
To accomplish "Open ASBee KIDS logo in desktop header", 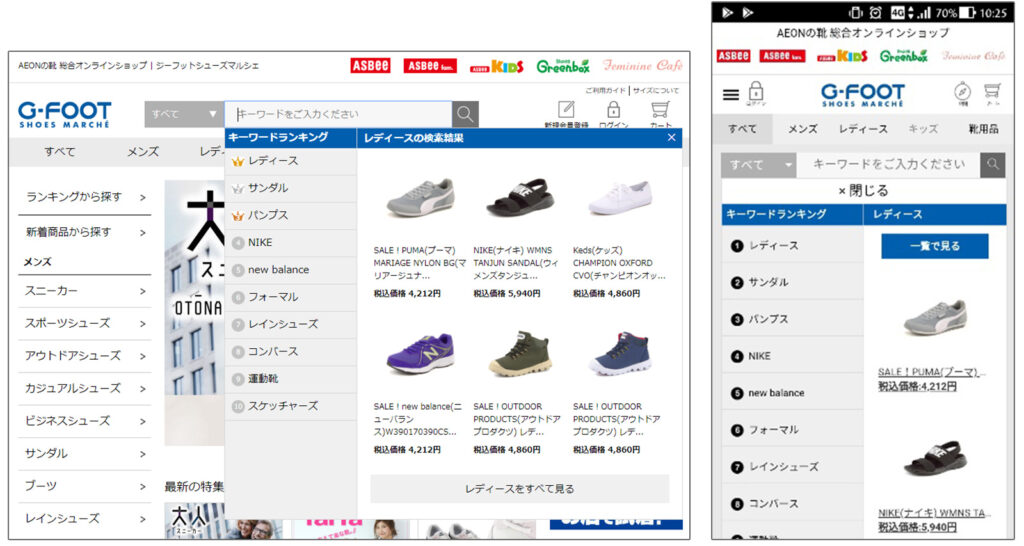I will click(497, 67).
